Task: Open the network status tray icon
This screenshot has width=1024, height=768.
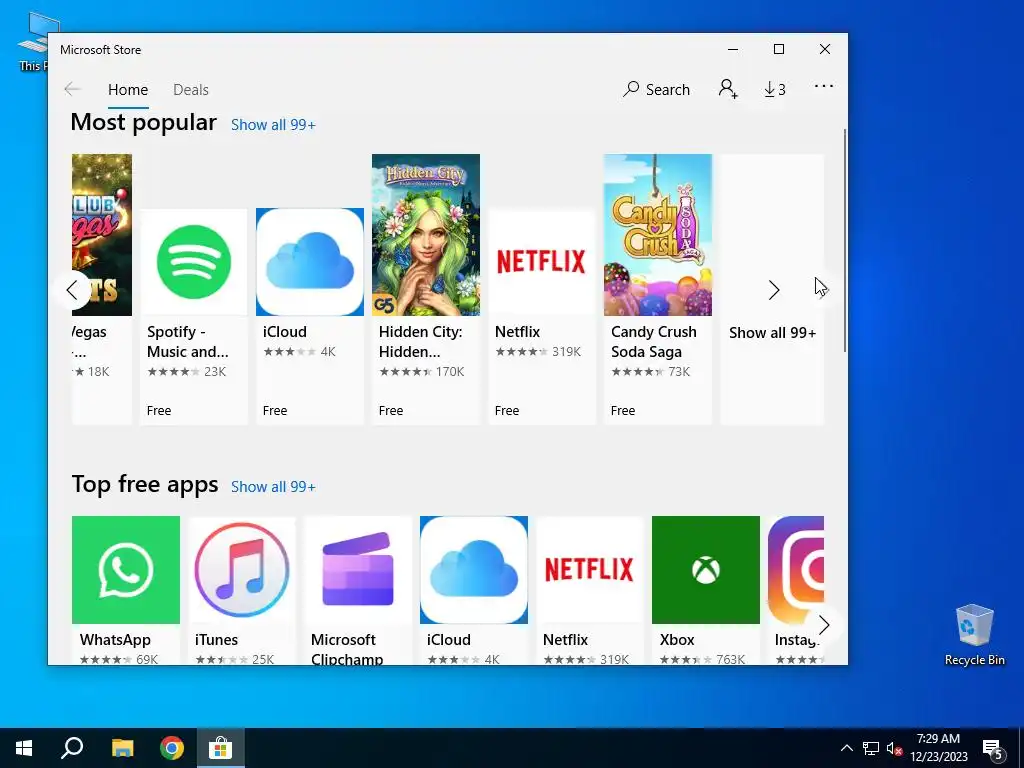Action: tap(871, 748)
